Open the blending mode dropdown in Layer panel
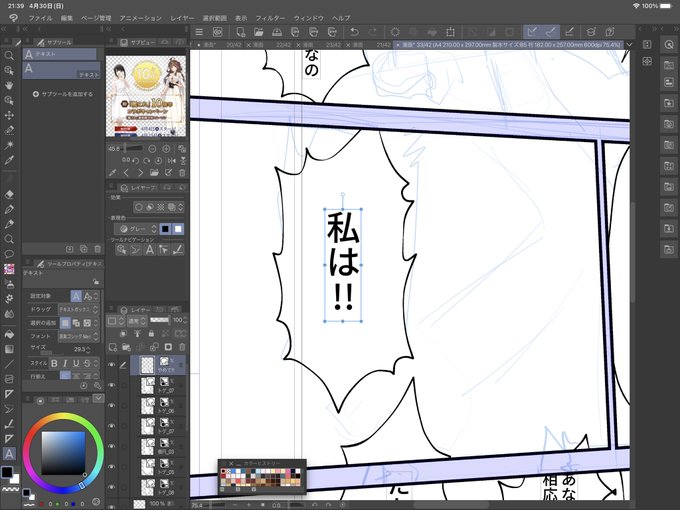 136,321
